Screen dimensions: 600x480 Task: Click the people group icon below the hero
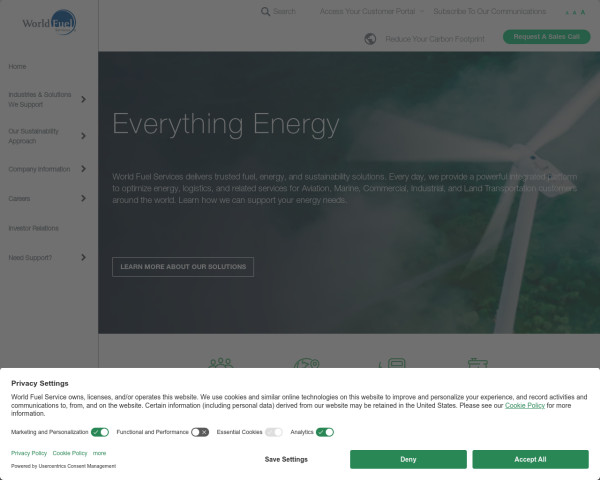click(221, 362)
